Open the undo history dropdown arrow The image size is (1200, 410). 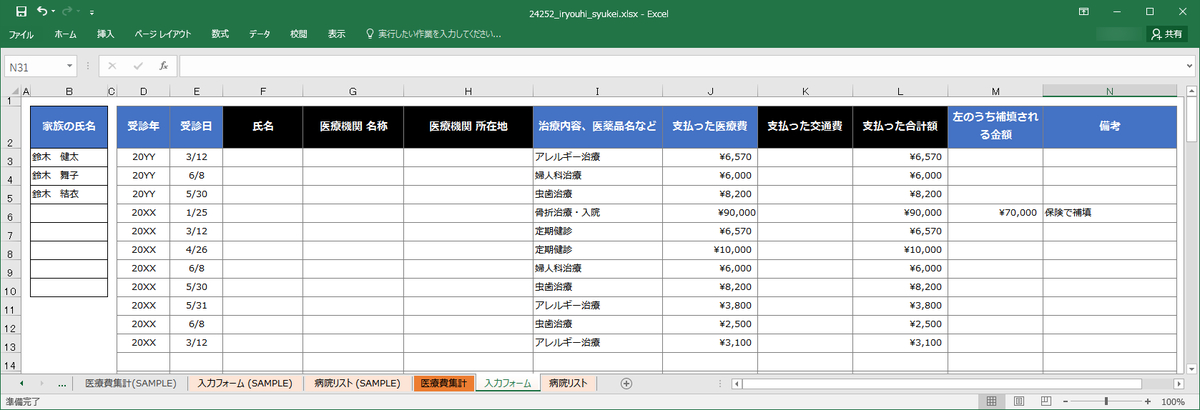pyautogui.click(x=53, y=12)
